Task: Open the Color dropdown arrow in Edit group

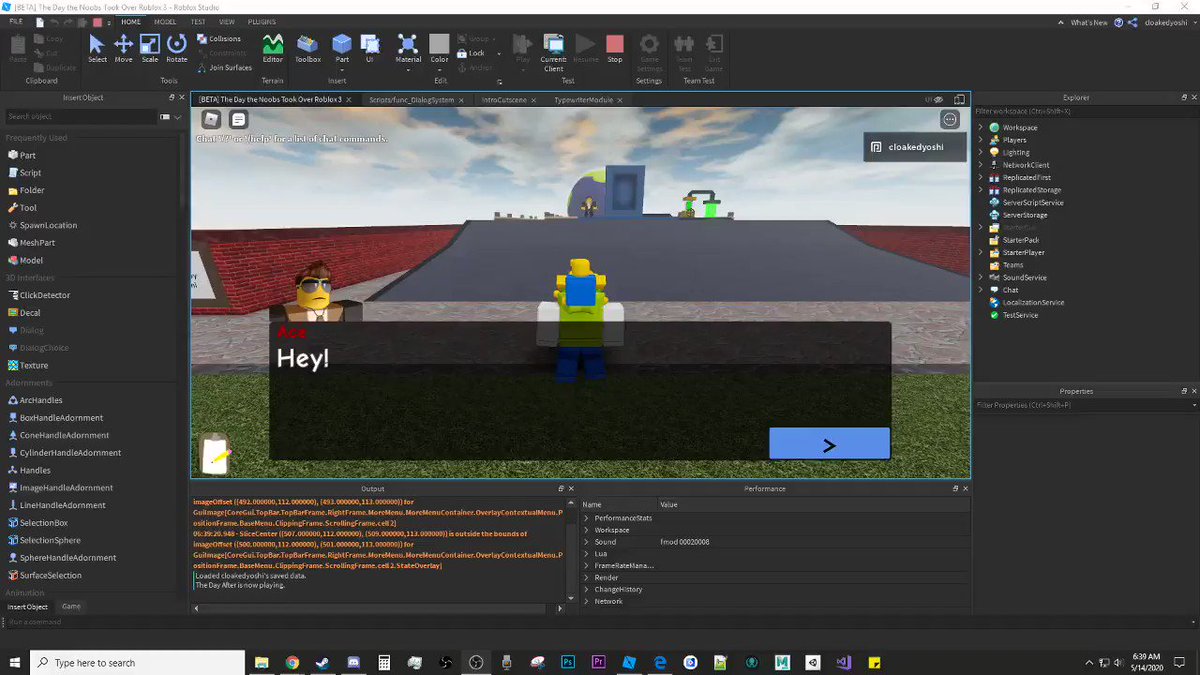Action: pos(439,68)
